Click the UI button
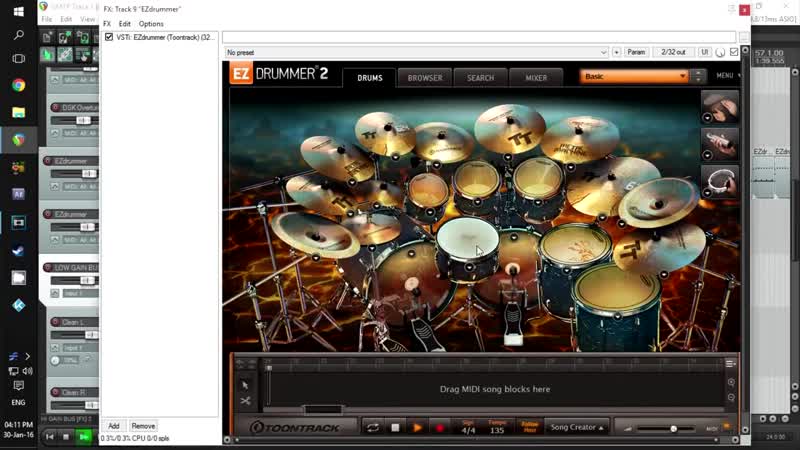The height and width of the screenshot is (450, 800). [704, 53]
